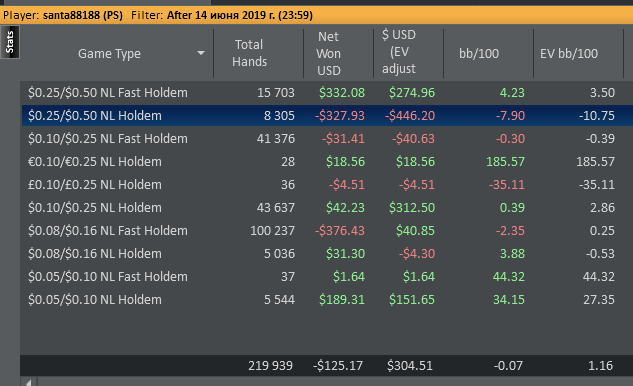The width and height of the screenshot is (633, 386).
Task: Select the $0.10/$0.25 NL Fast Holdem row
Action: (327, 138)
